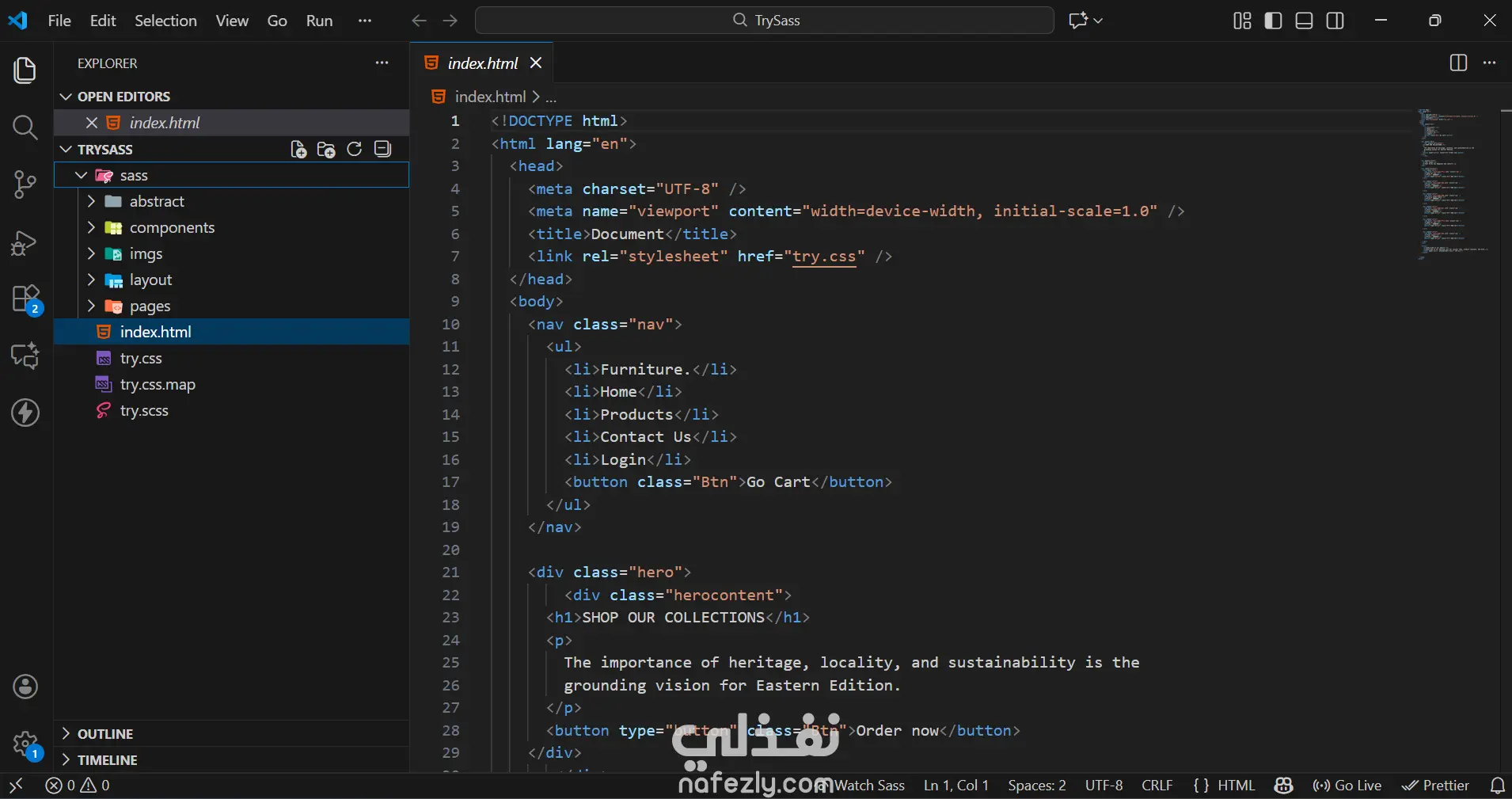Open the lightning bolt extension in activity bar
Image resolution: width=1512 pixels, height=799 pixels.
point(25,413)
